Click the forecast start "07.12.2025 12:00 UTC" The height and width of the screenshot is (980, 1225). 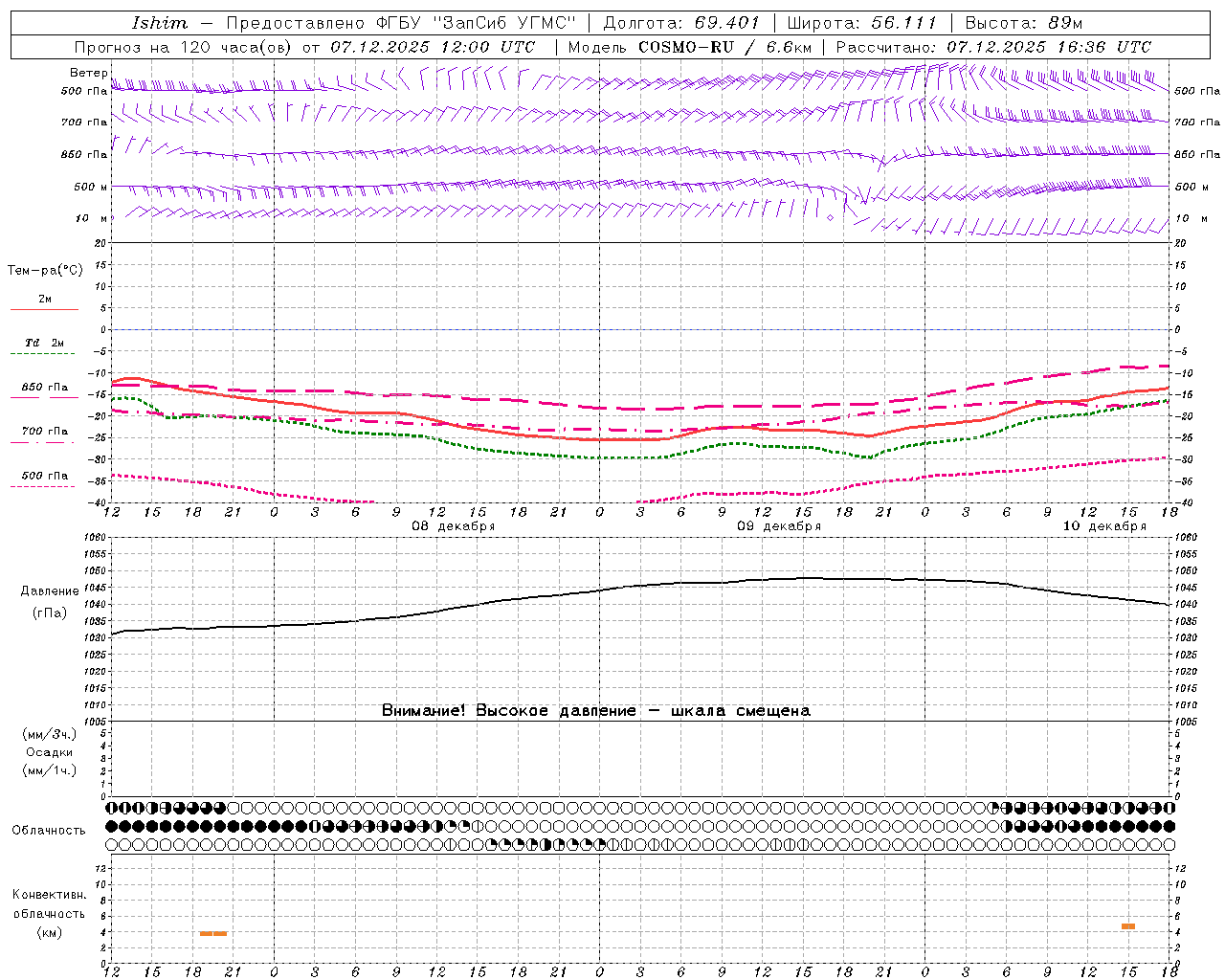(433, 47)
